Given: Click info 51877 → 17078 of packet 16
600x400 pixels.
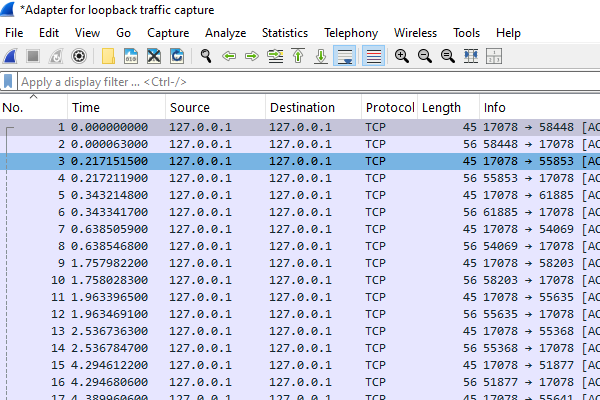Looking at the screenshot, I should pos(528,382).
